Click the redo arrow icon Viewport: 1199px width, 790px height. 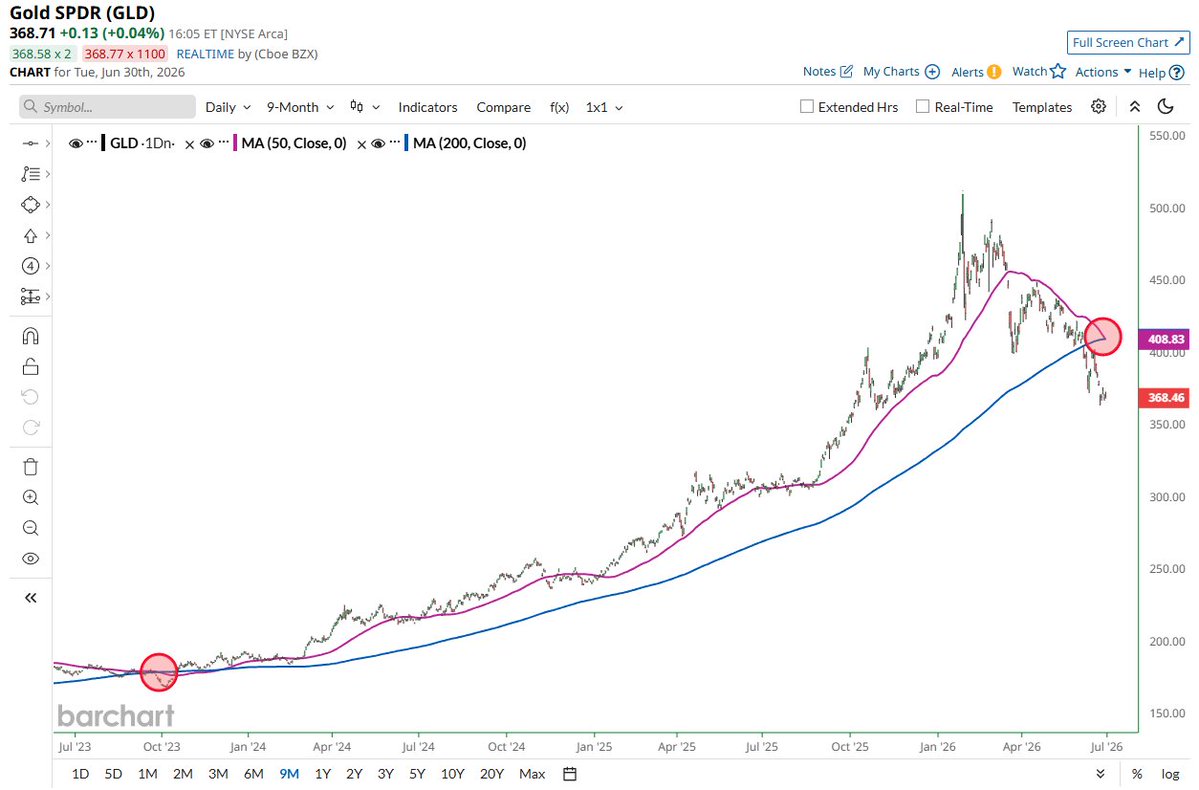tap(30, 428)
